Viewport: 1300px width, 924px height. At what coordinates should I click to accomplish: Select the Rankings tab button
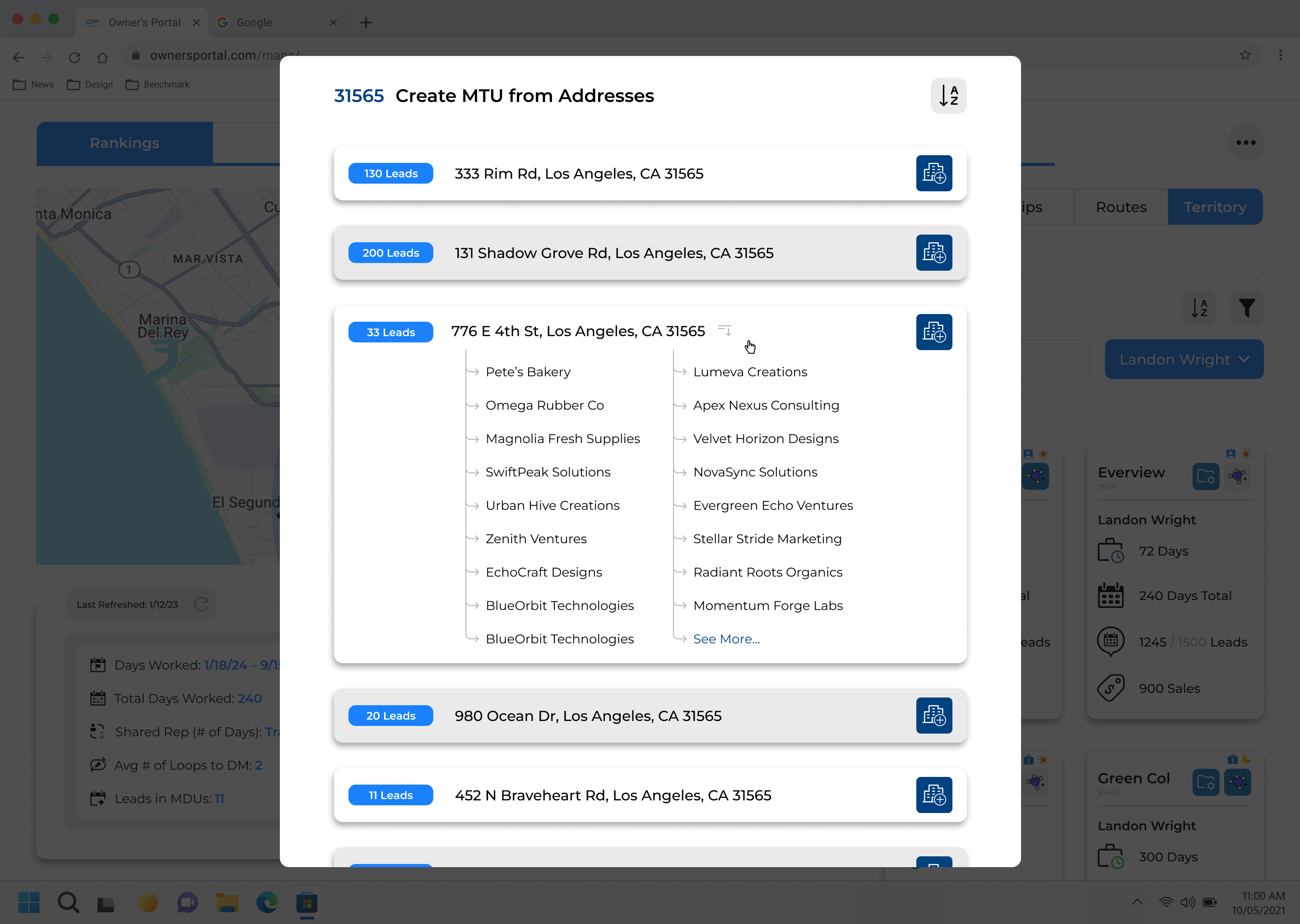[125, 143]
